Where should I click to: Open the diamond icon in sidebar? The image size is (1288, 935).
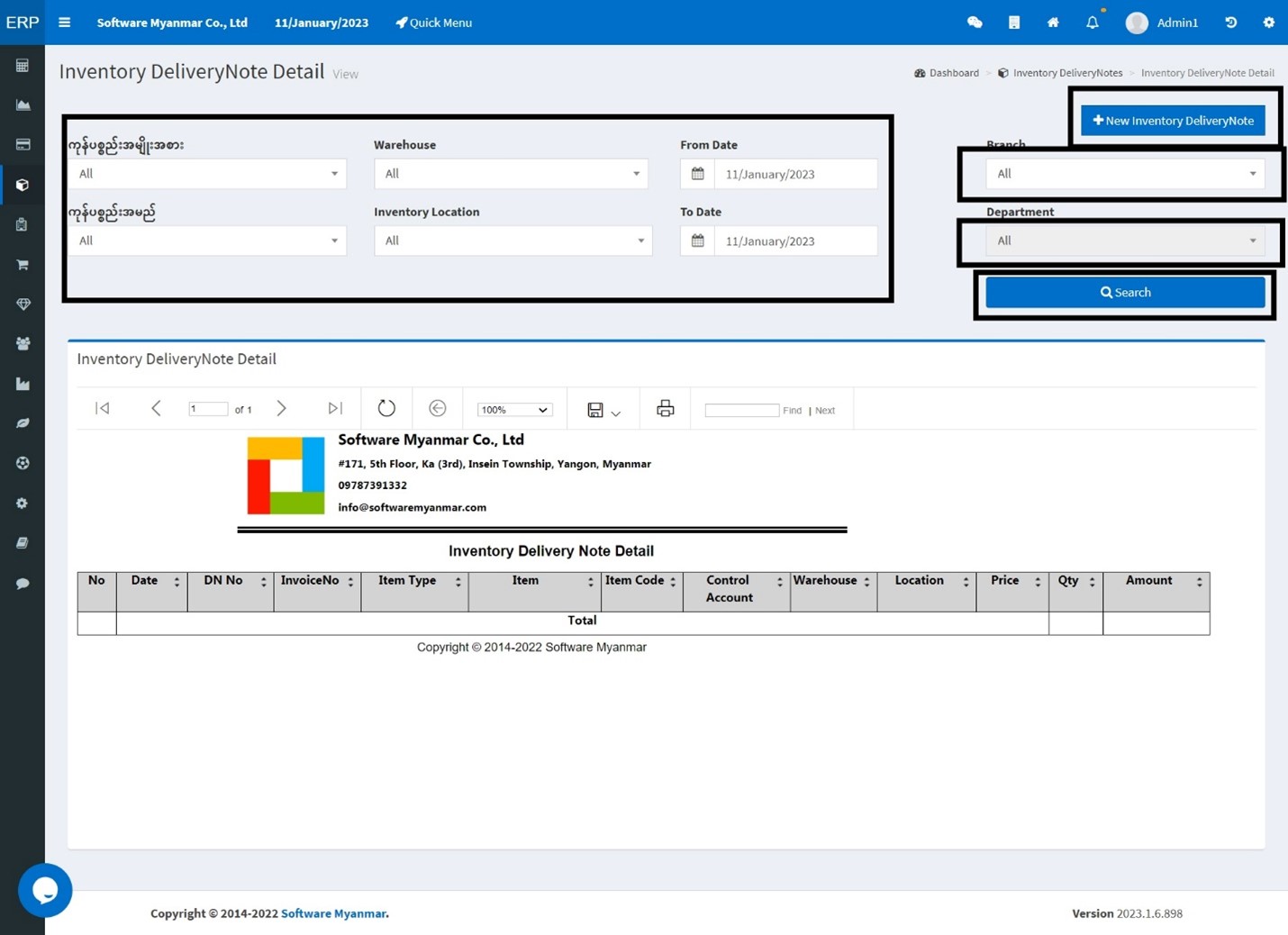(23, 304)
